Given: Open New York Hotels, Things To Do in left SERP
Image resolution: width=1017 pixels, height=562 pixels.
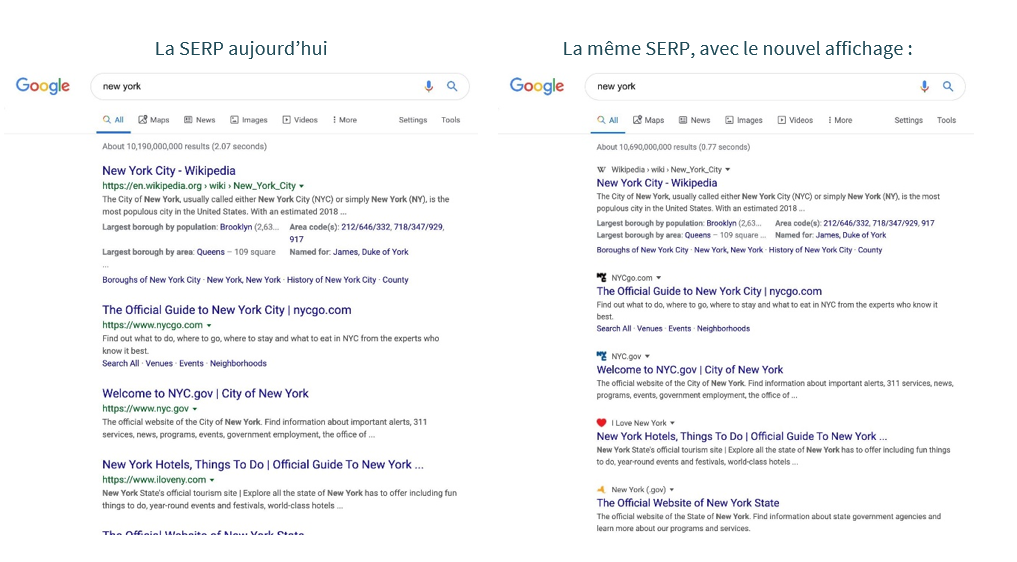Looking at the screenshot, I should 263,465.
